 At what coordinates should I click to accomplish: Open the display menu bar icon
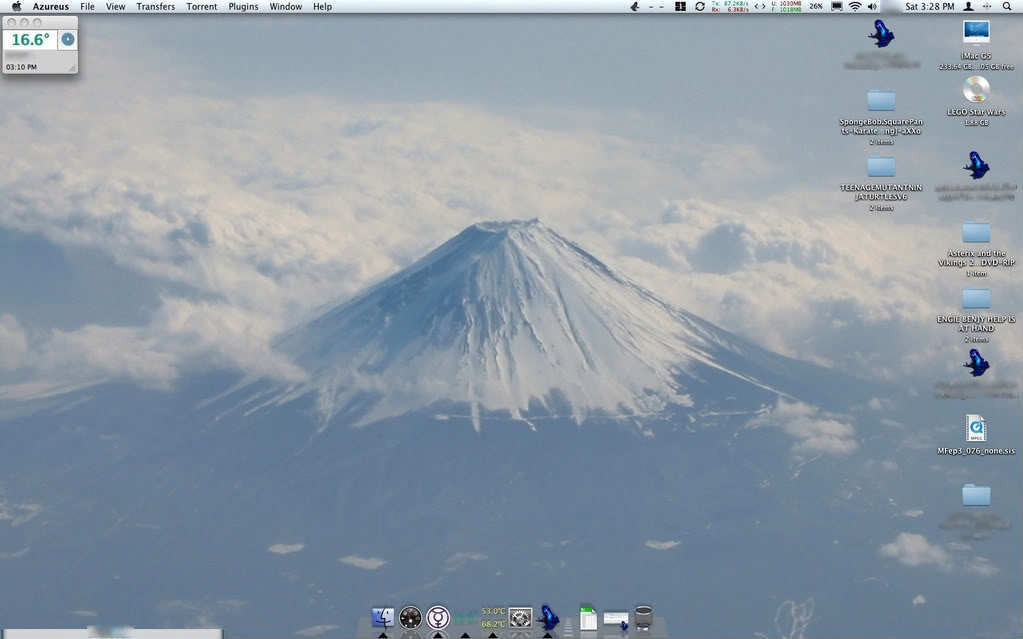(836, 7)
